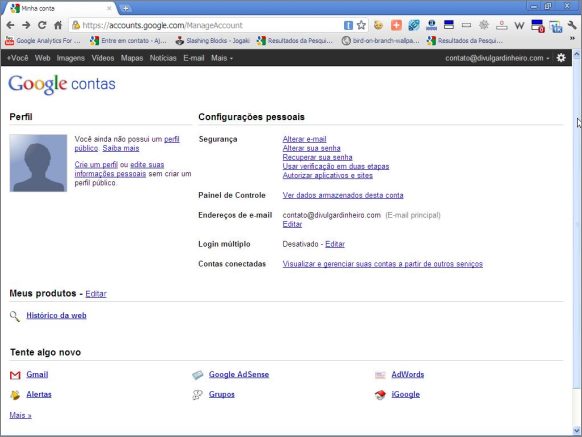Open the Histórico da web link
Image resolution: width=582 pixels, height=437 pixels.
coord(56,316)
